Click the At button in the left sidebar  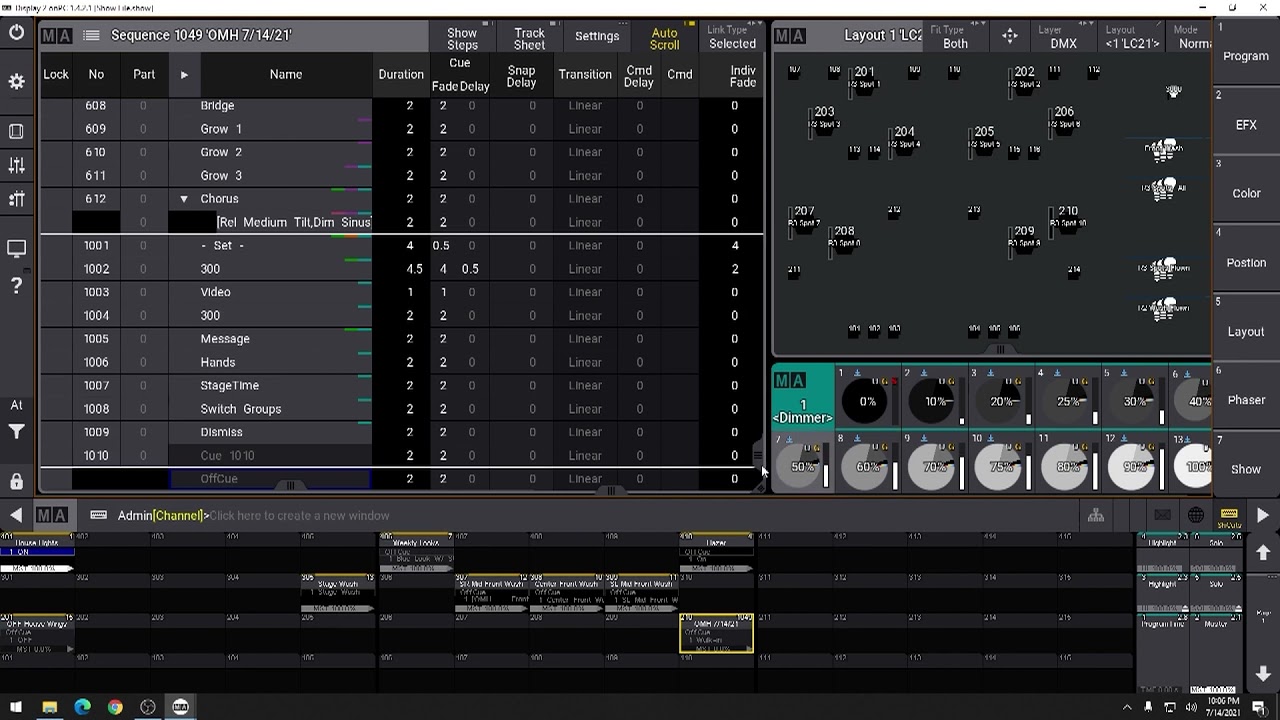(16, 405)
